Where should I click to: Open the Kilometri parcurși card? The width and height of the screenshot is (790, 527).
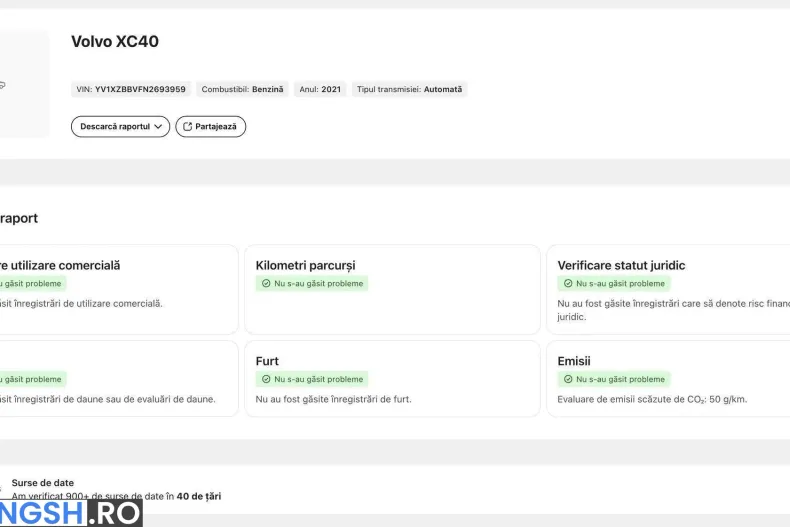392,290
